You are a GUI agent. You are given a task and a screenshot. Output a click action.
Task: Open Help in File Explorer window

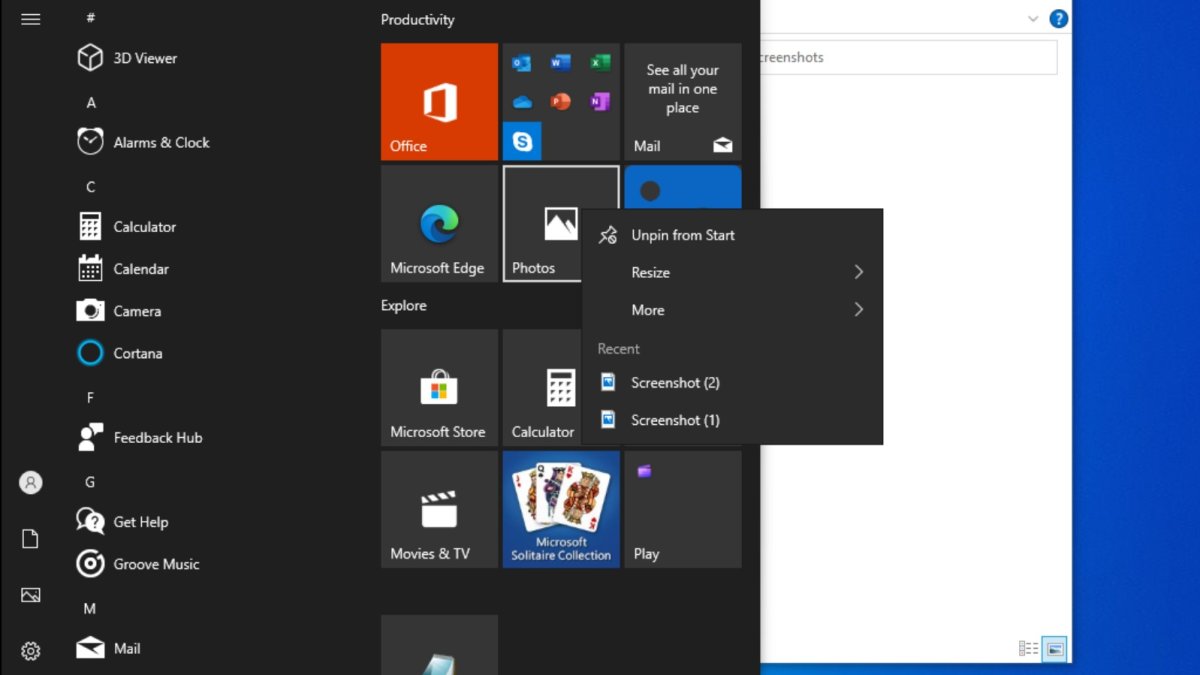pyautogui.click(x=1058, y=19)
